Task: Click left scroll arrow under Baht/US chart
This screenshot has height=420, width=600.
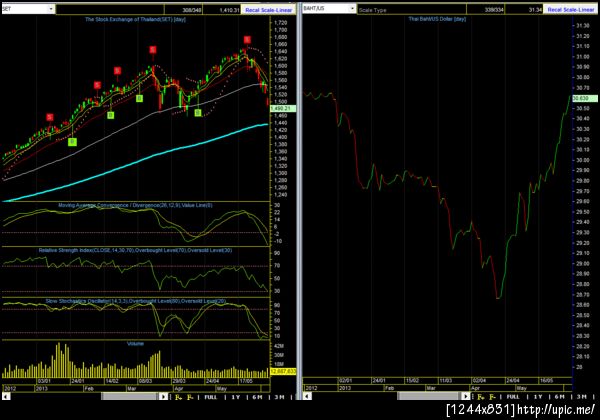Action: click(307, 397)
